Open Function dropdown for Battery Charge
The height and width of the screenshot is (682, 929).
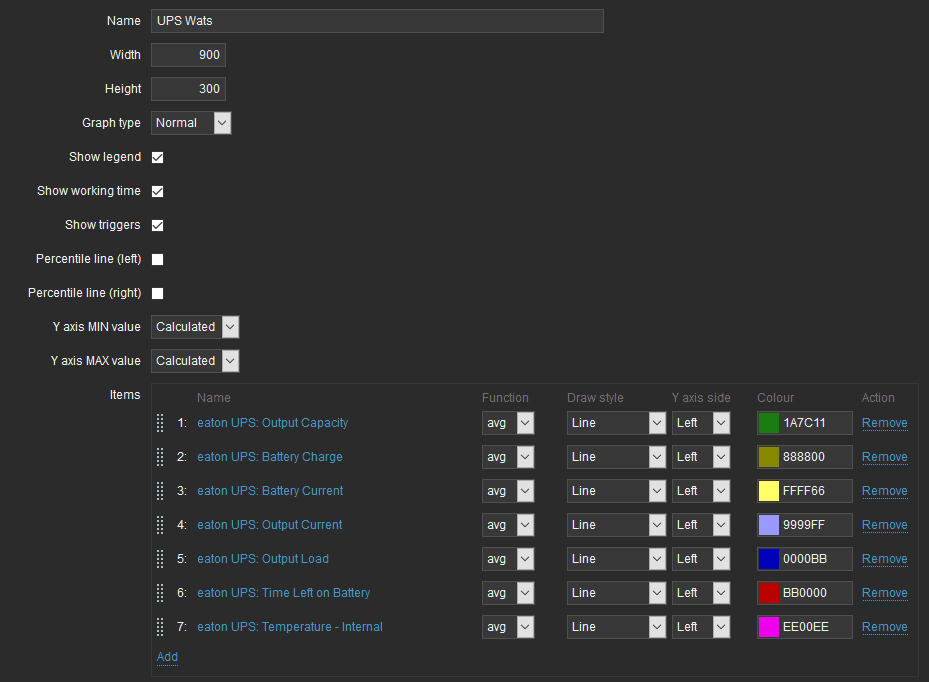(x=508, y=457)
